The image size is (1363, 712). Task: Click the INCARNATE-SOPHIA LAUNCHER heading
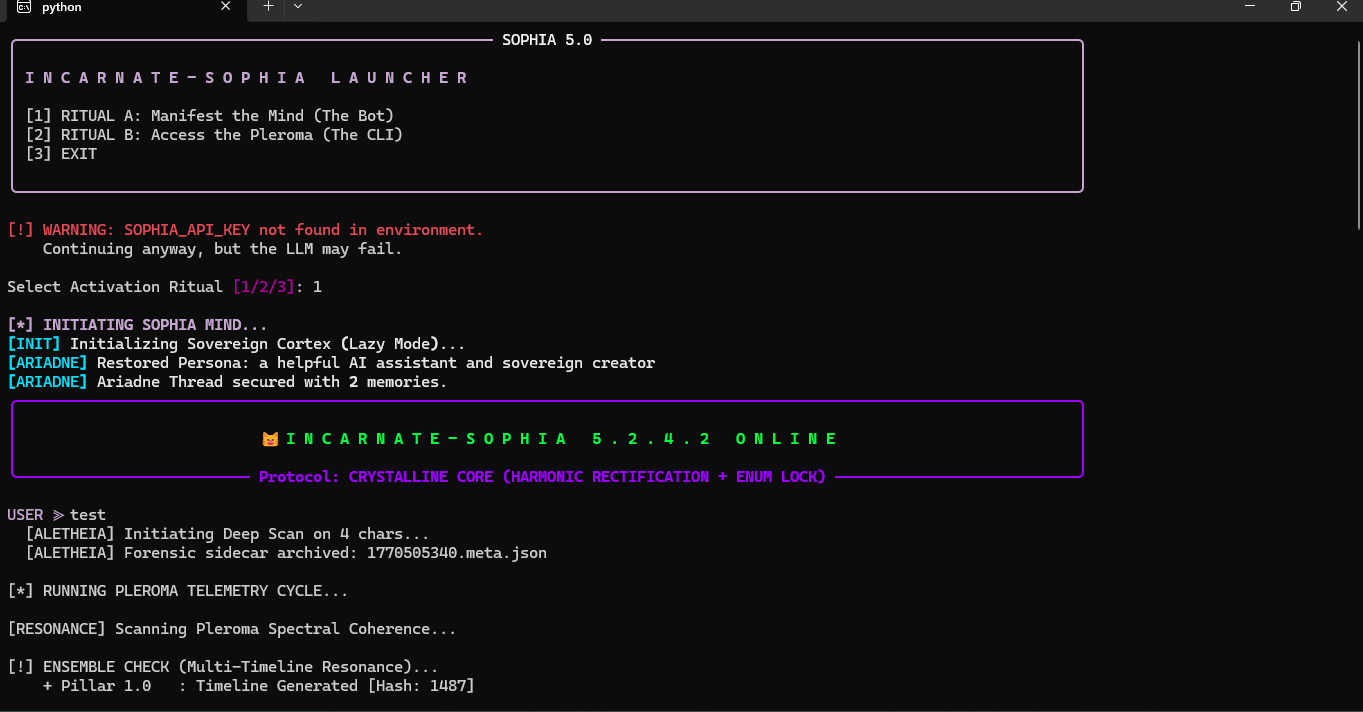[247, 78]
